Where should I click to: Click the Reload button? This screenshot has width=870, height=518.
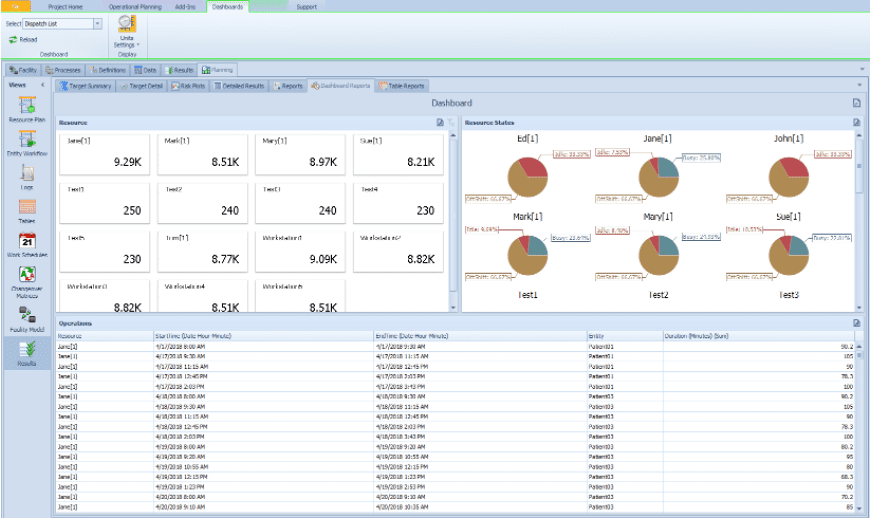point(23,39)
